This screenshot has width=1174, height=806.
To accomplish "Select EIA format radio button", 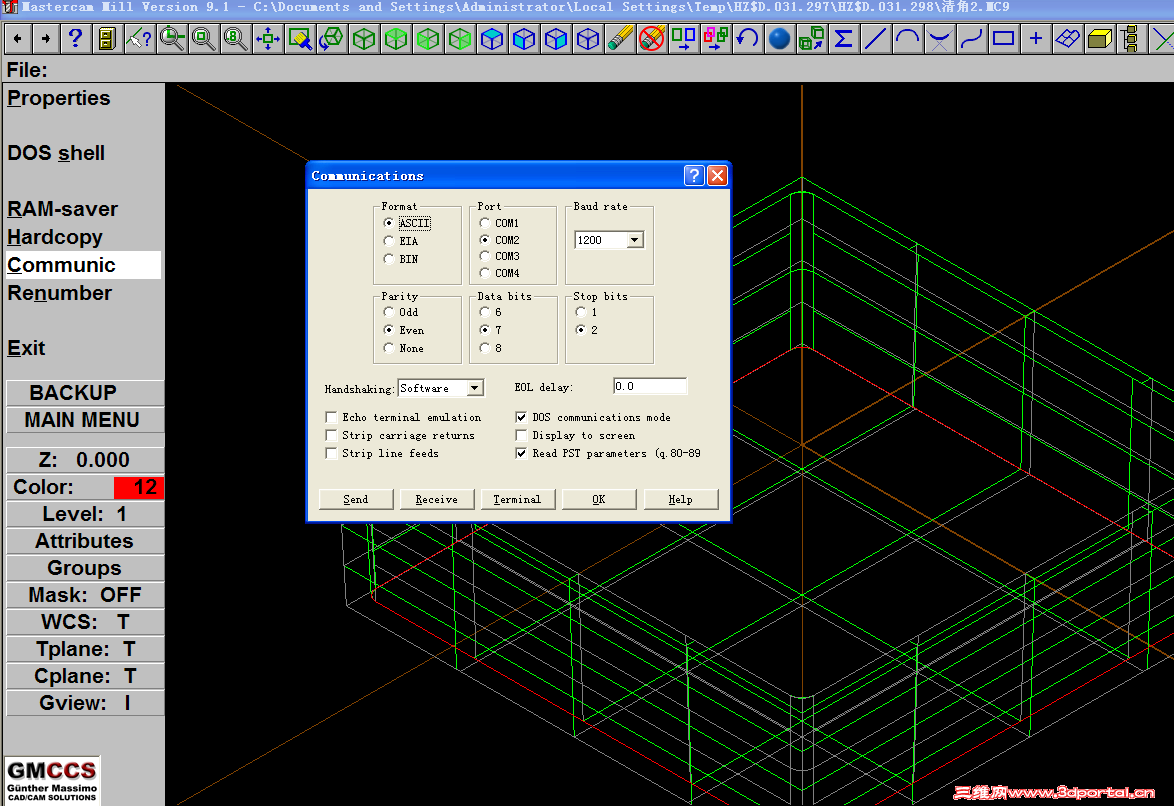I will pyautogui.click(x=388, y=240).
